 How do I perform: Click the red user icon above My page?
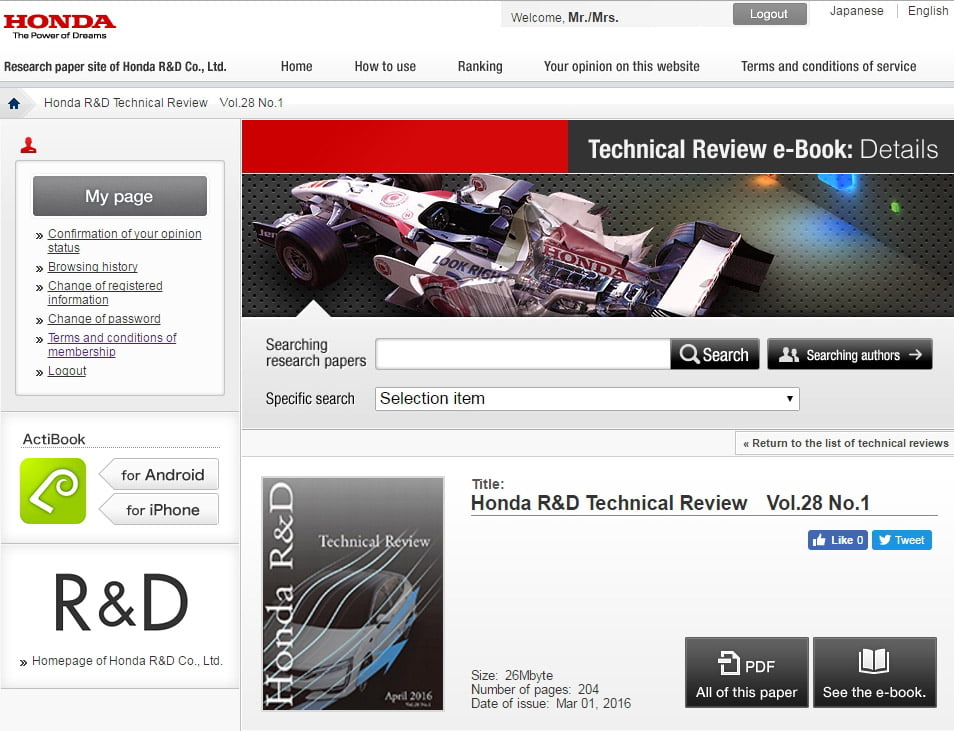(x=29, y=145)
